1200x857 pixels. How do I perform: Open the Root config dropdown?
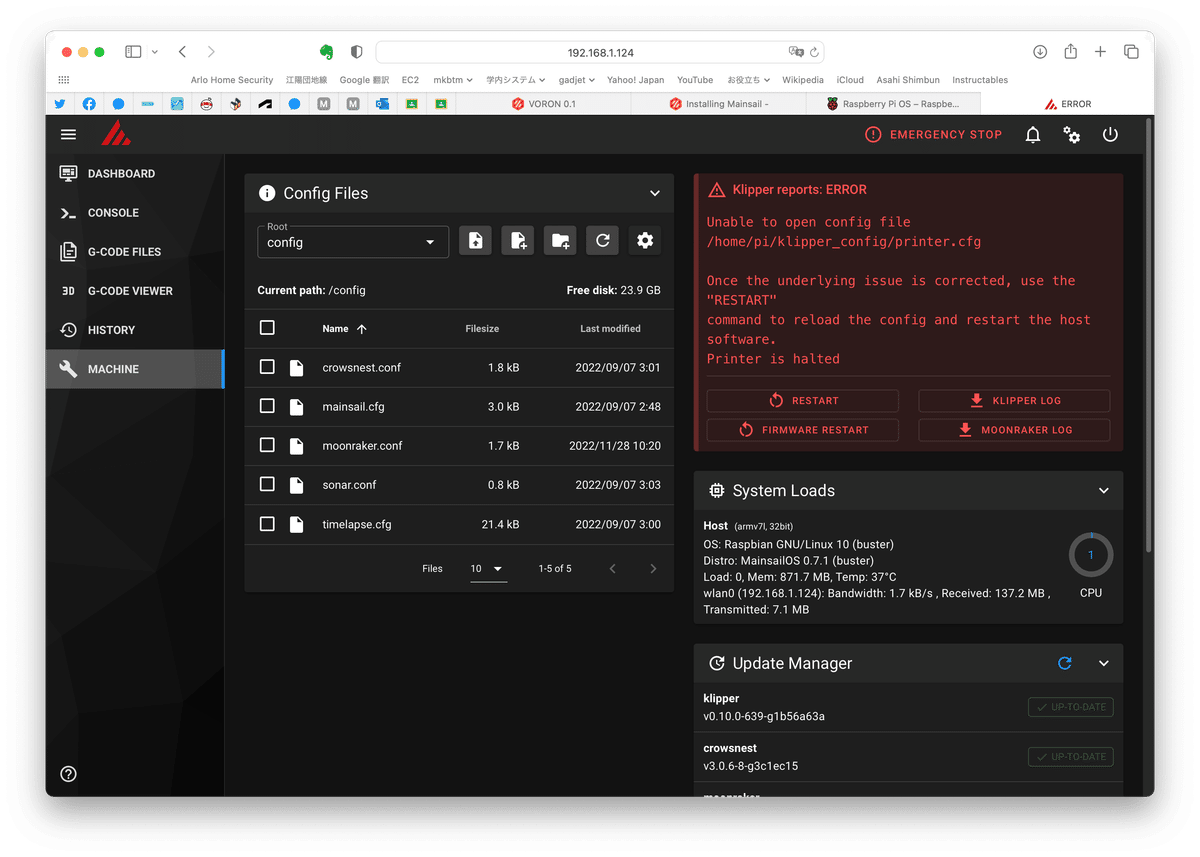(353, 241)
